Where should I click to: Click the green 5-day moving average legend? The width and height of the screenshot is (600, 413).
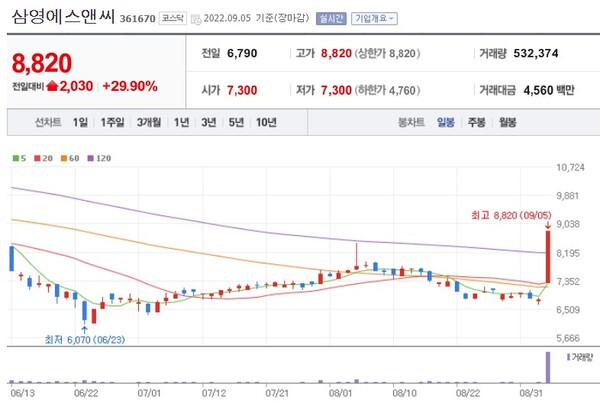click(x=19, y=158)
